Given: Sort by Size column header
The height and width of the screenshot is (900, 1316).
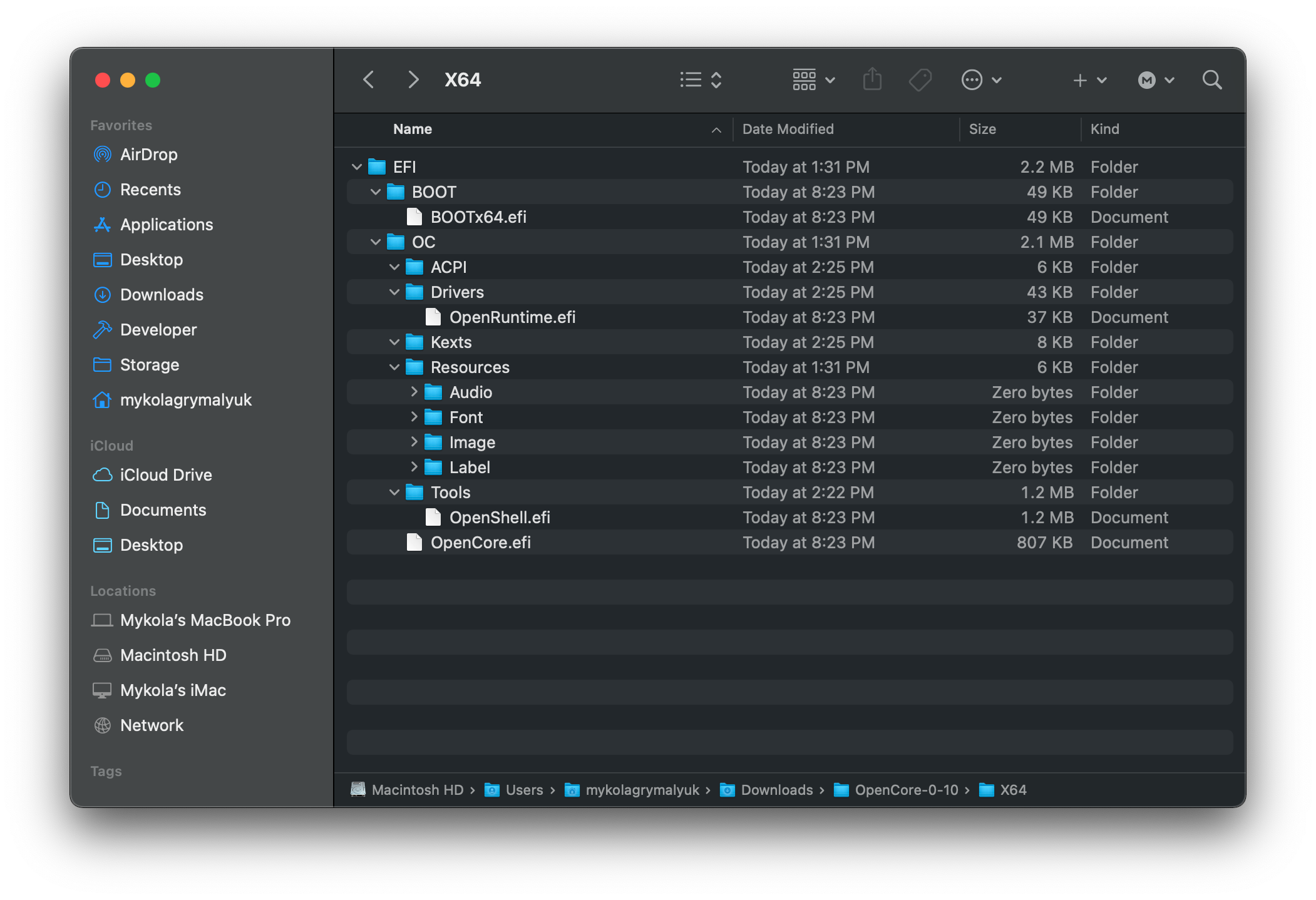Looking at the screenshot, I should point(982,129).
